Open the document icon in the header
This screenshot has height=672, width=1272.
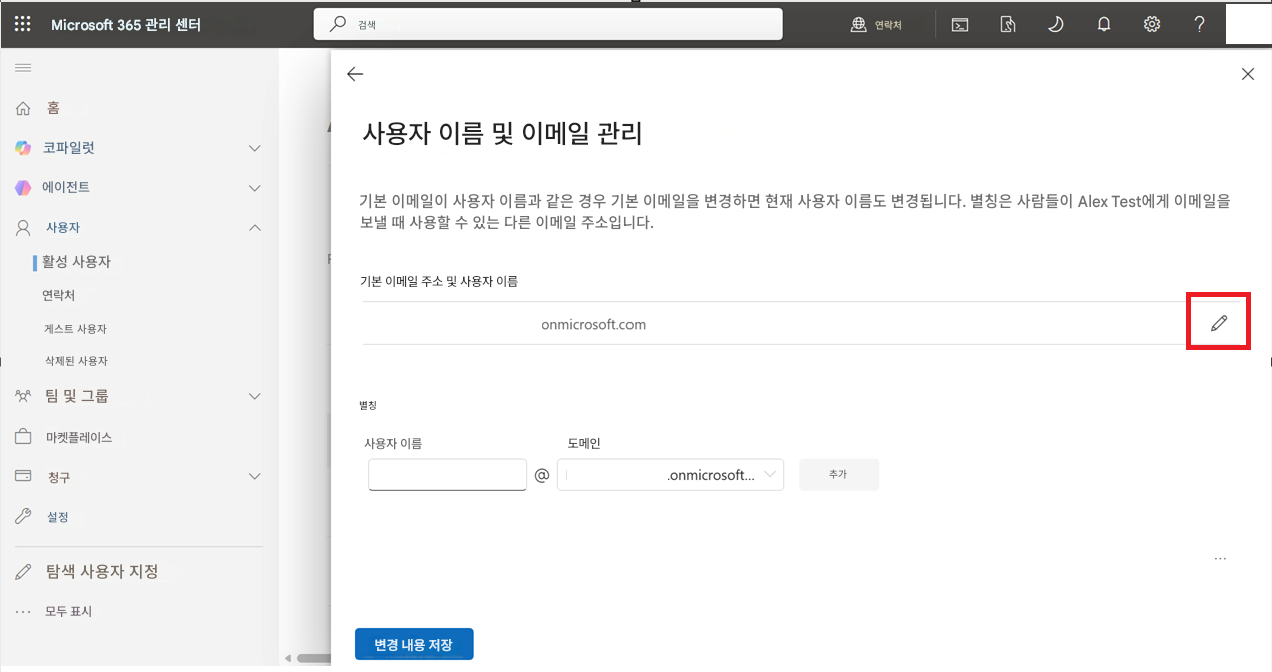click(x=1008, y=25)
